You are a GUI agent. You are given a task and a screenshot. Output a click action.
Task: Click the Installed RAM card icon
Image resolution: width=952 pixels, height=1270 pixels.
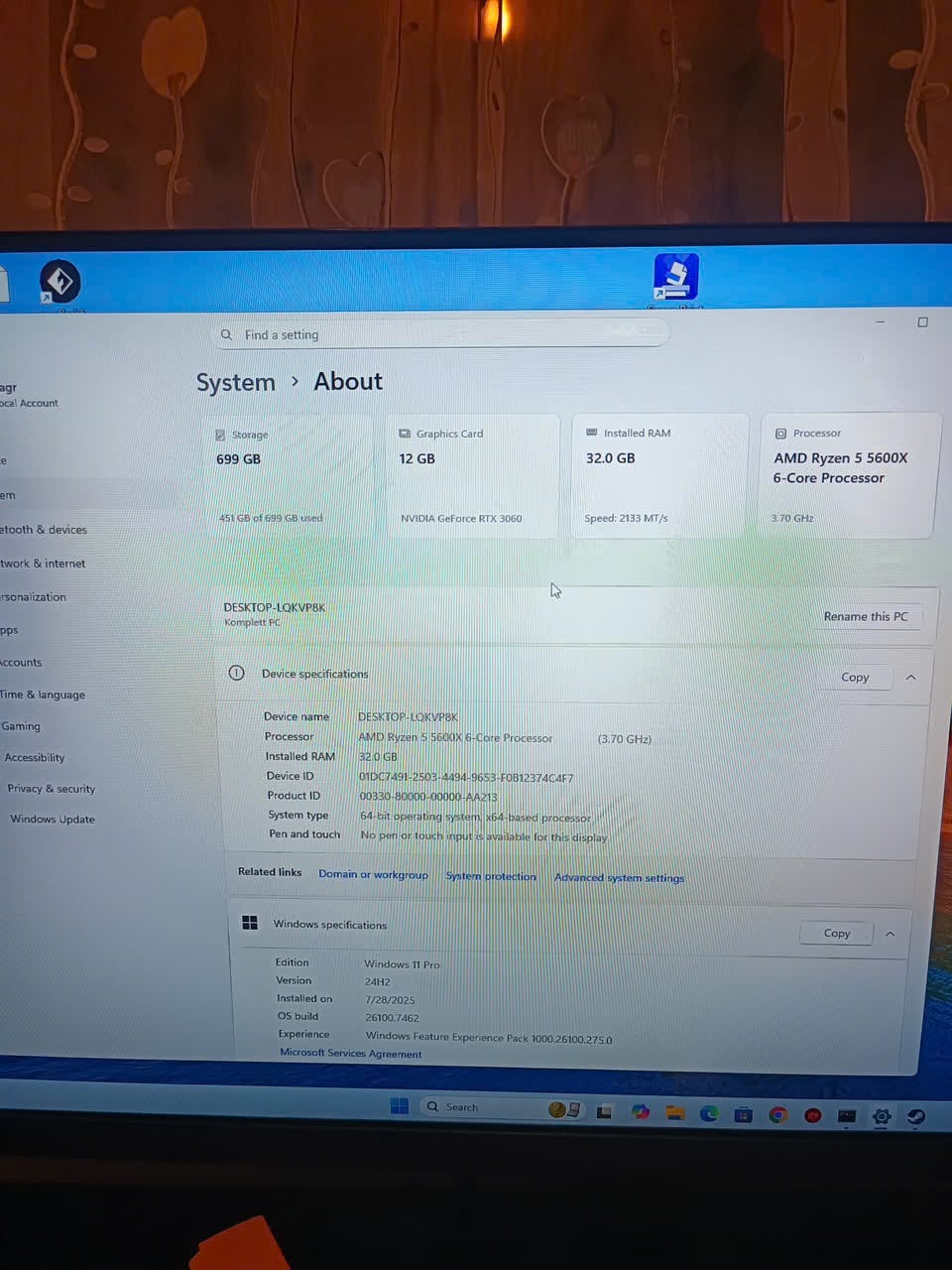(592, 433)
